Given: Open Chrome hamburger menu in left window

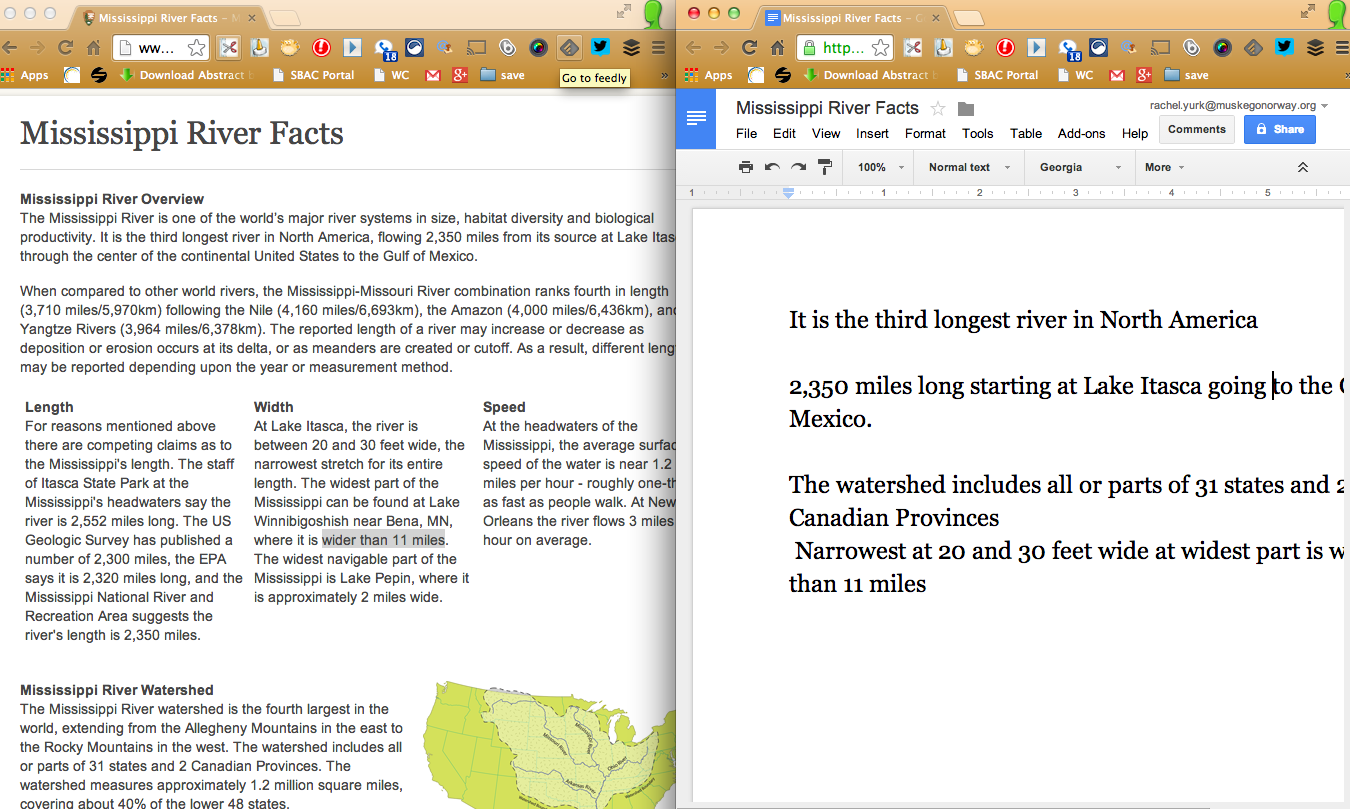Looking at the screenshot, I should coord(658,47).
